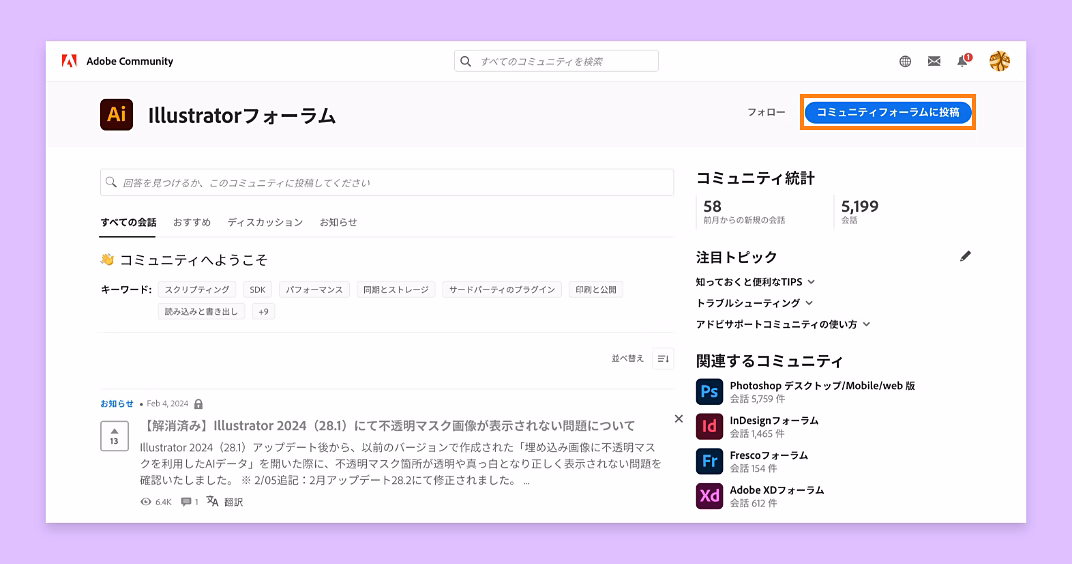Click the Adobe logo icon

(69, 61)
